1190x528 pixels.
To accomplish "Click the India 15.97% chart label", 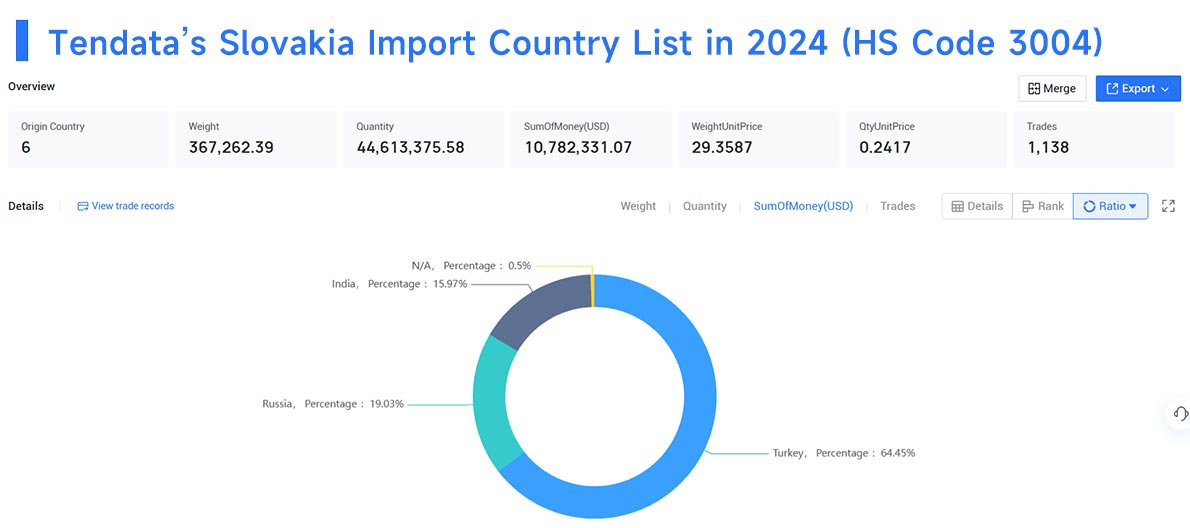I will 399,284.
